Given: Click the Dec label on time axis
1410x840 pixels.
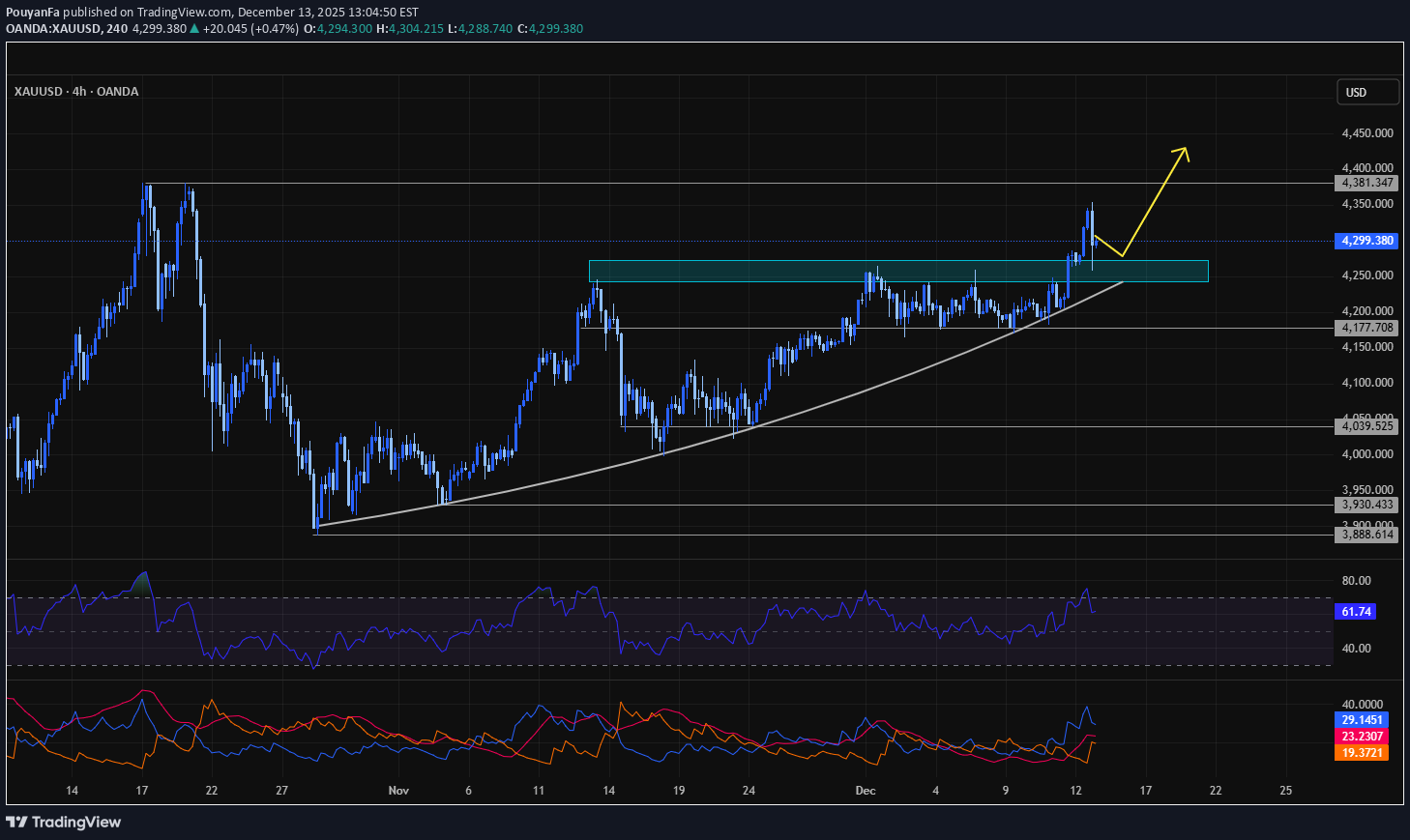Looking at the screenshot, I should pyautogui.click(x=866, y=791).
